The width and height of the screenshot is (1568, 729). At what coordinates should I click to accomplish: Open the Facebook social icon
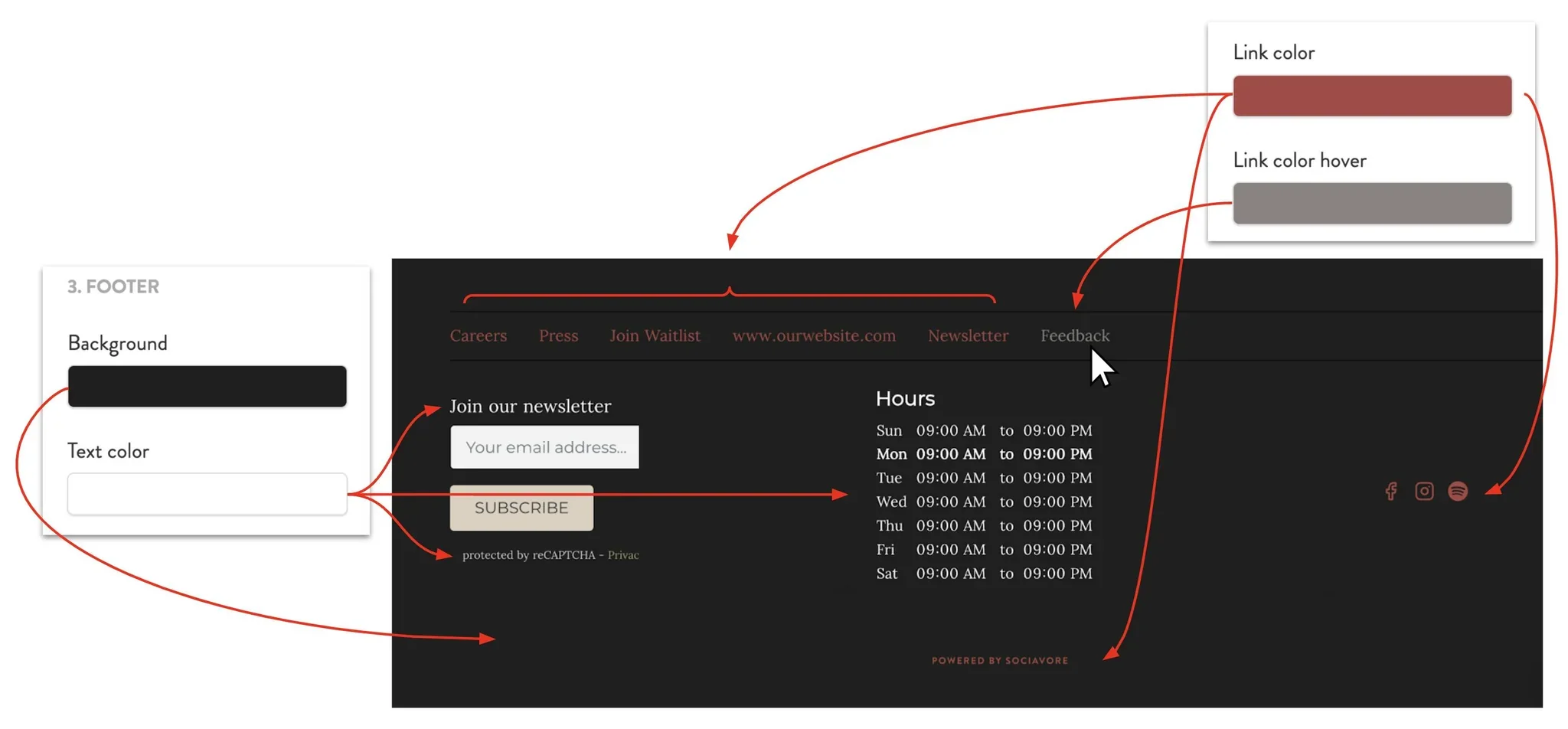1391,491
